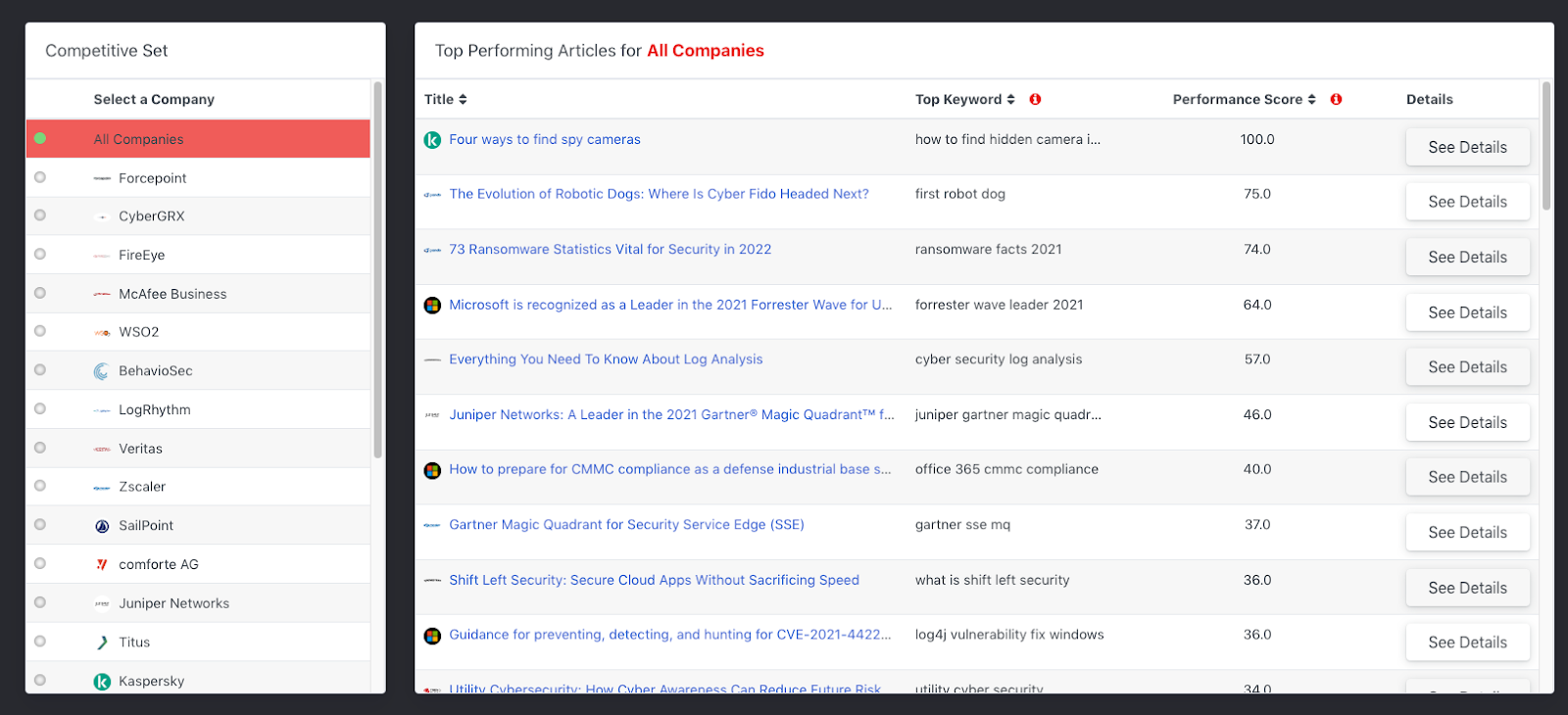Screen dimensions: 1568x715
Task: Click the info icon next to Performance Score
Action: point(1336,100)
